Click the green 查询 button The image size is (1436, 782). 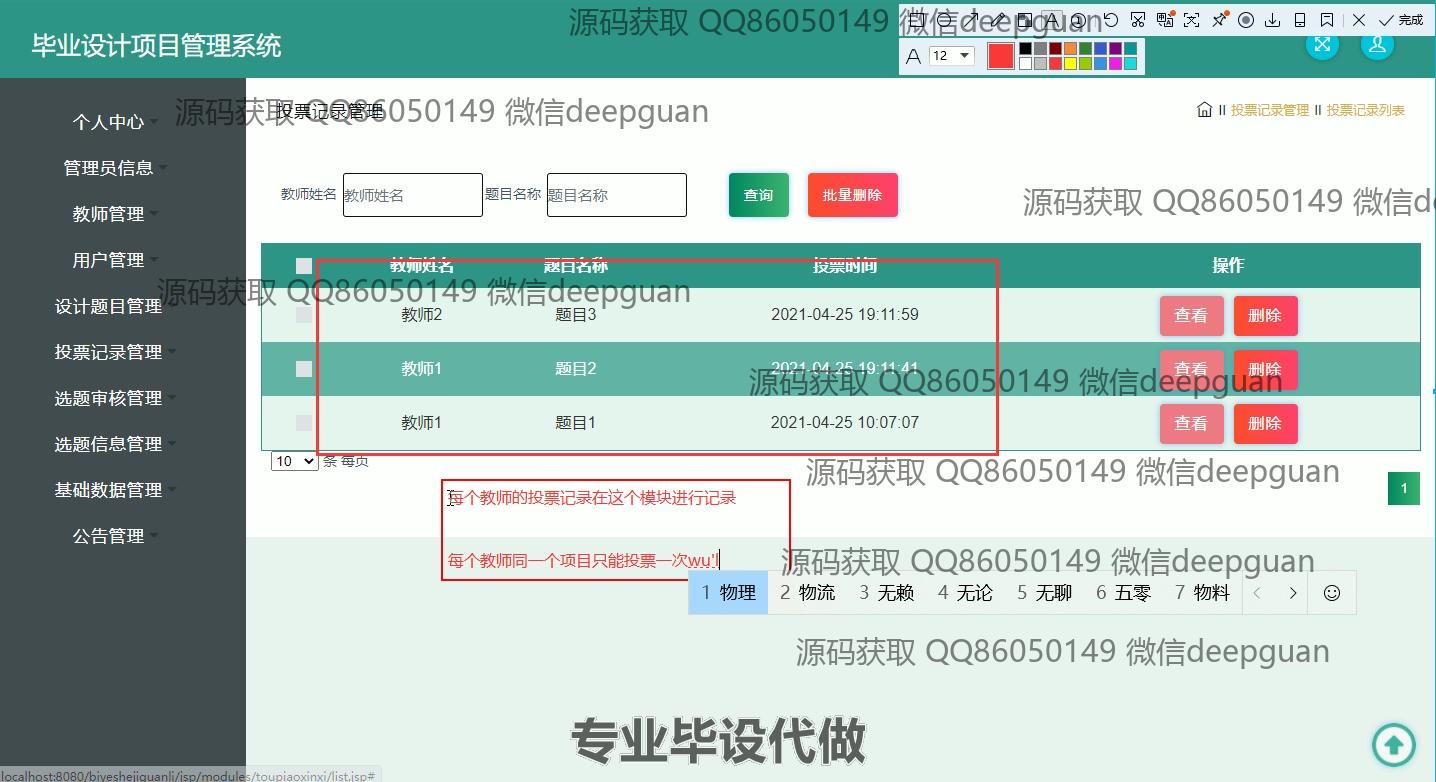[x=758, y=195]
